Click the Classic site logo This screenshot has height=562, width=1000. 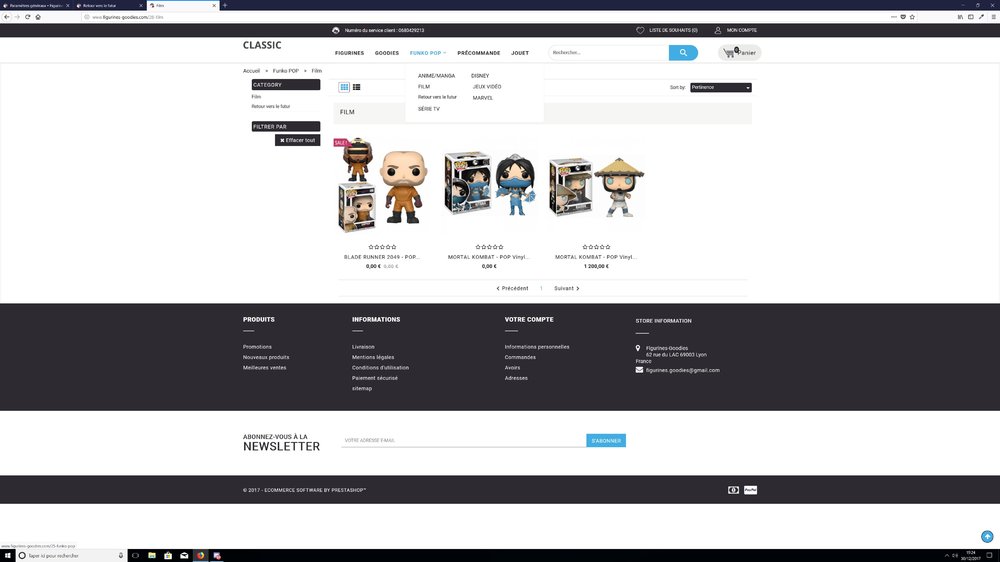(x=262, y=45)
